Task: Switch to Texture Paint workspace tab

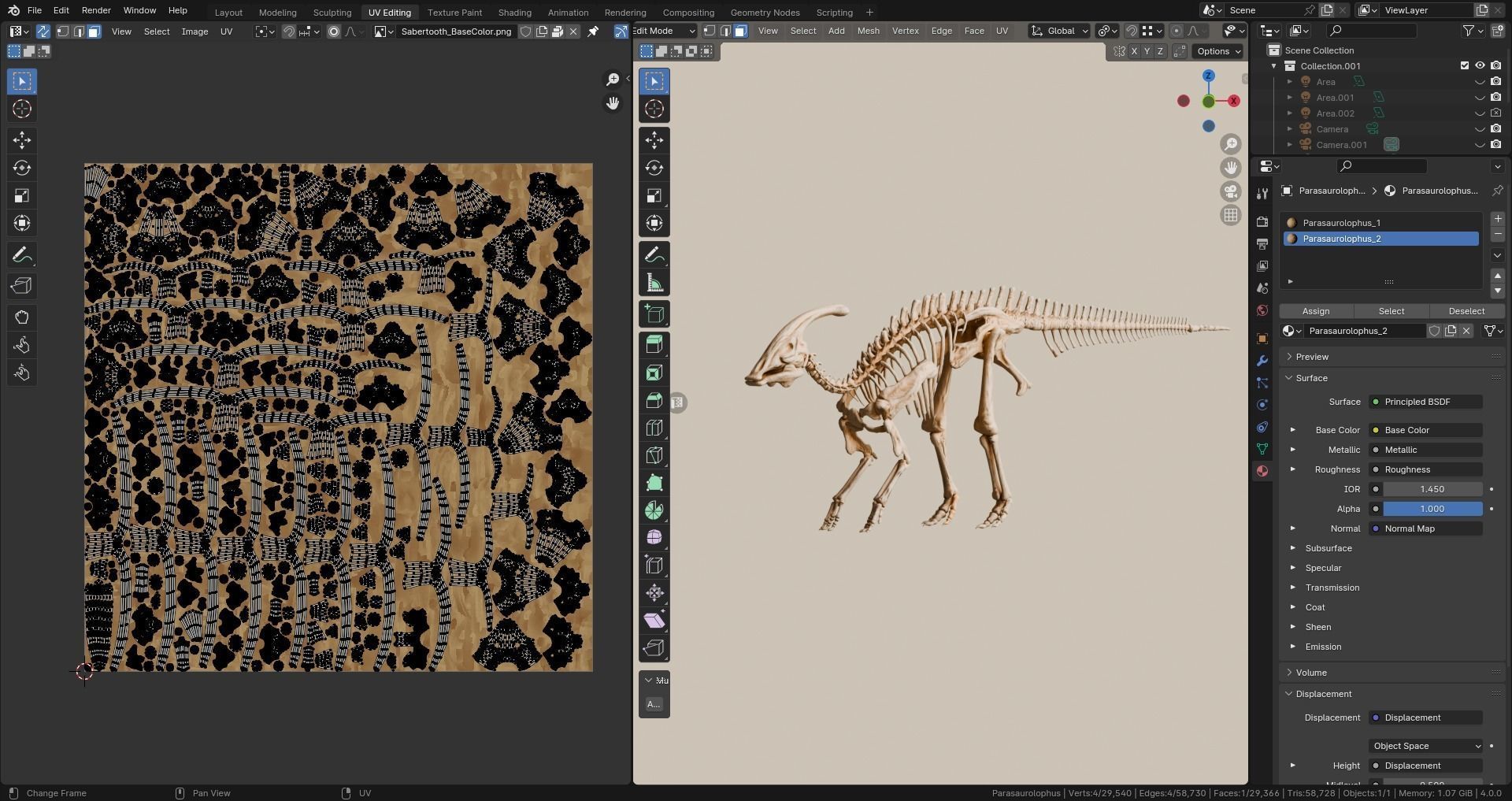Action: 454,13
